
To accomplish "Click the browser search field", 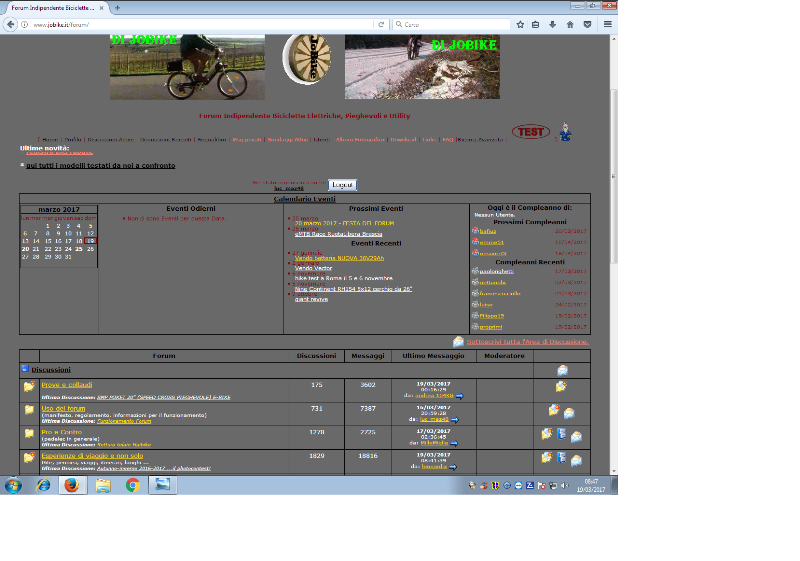I will click(452, 24).
